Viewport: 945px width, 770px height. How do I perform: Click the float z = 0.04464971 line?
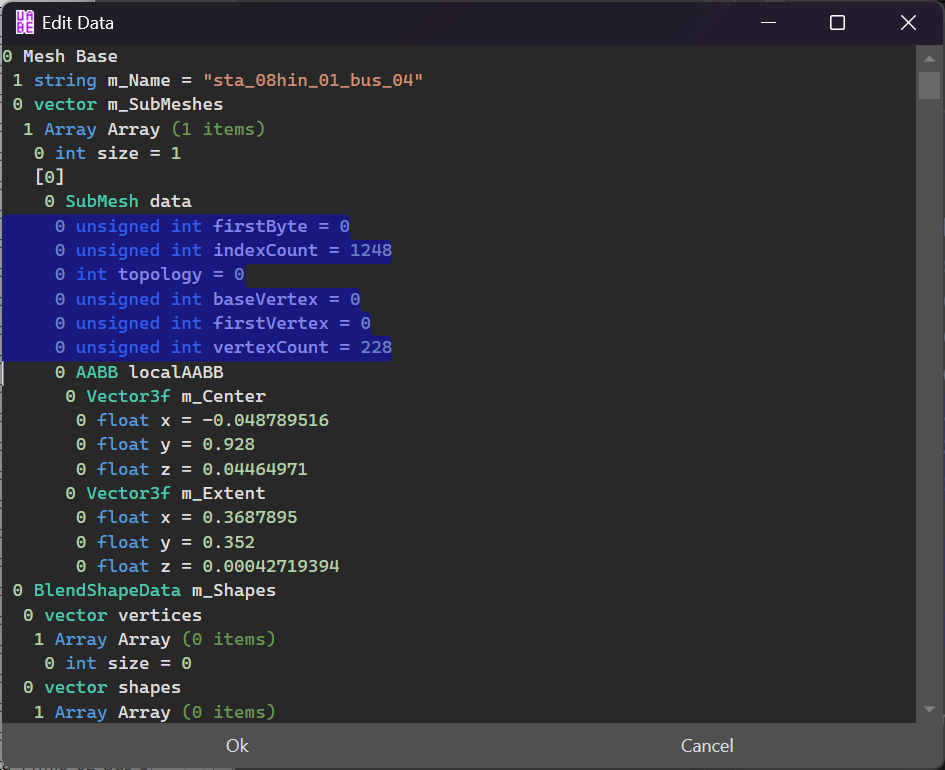[x=192, y=469]
